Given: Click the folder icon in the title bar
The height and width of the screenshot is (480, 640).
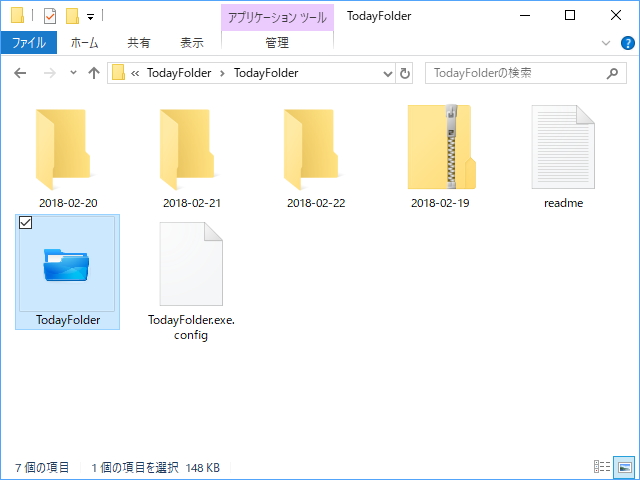Looking at the screenshot, I should [18, 15].
